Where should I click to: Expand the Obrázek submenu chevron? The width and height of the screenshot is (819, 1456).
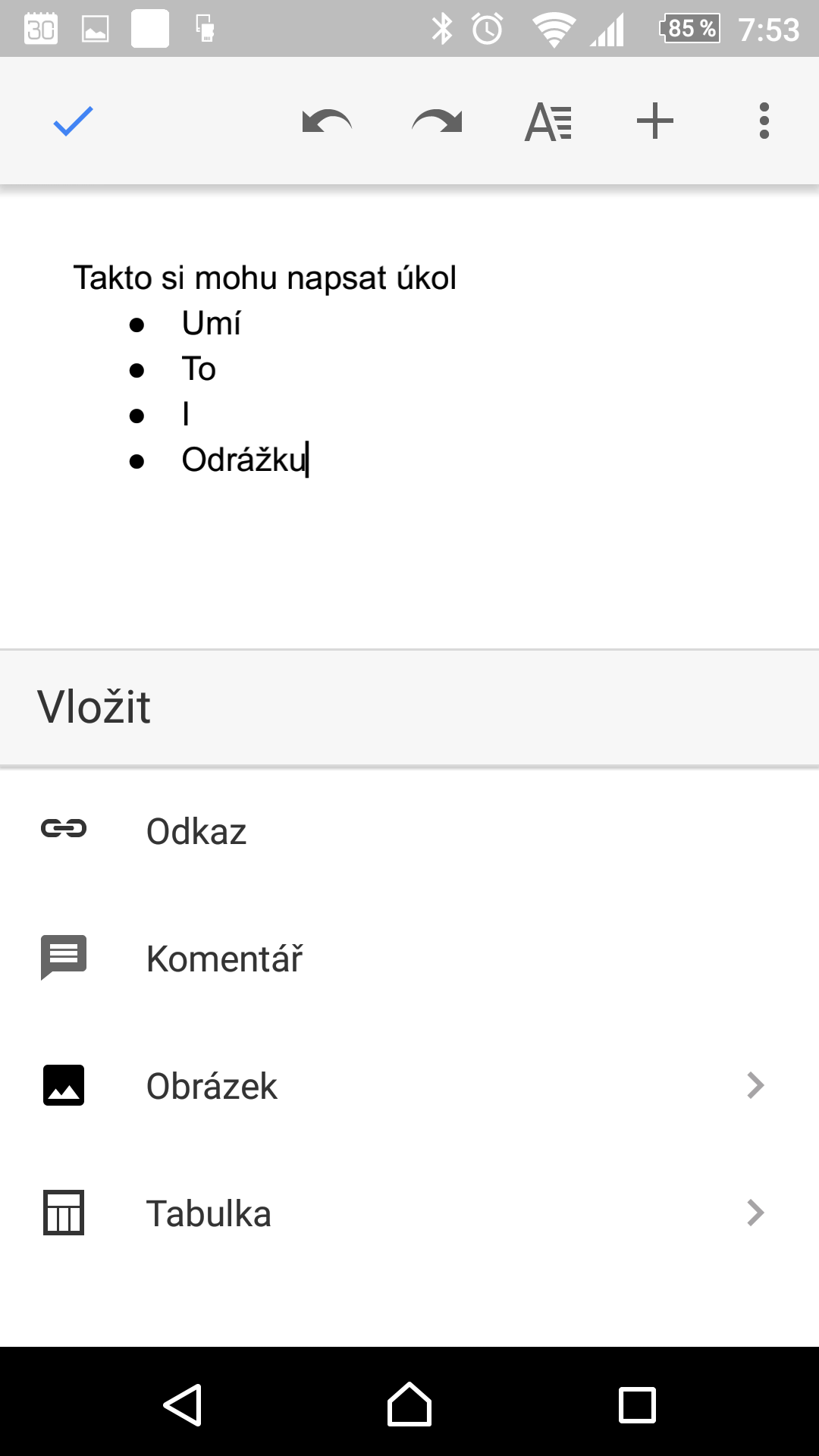(755, 1085)
